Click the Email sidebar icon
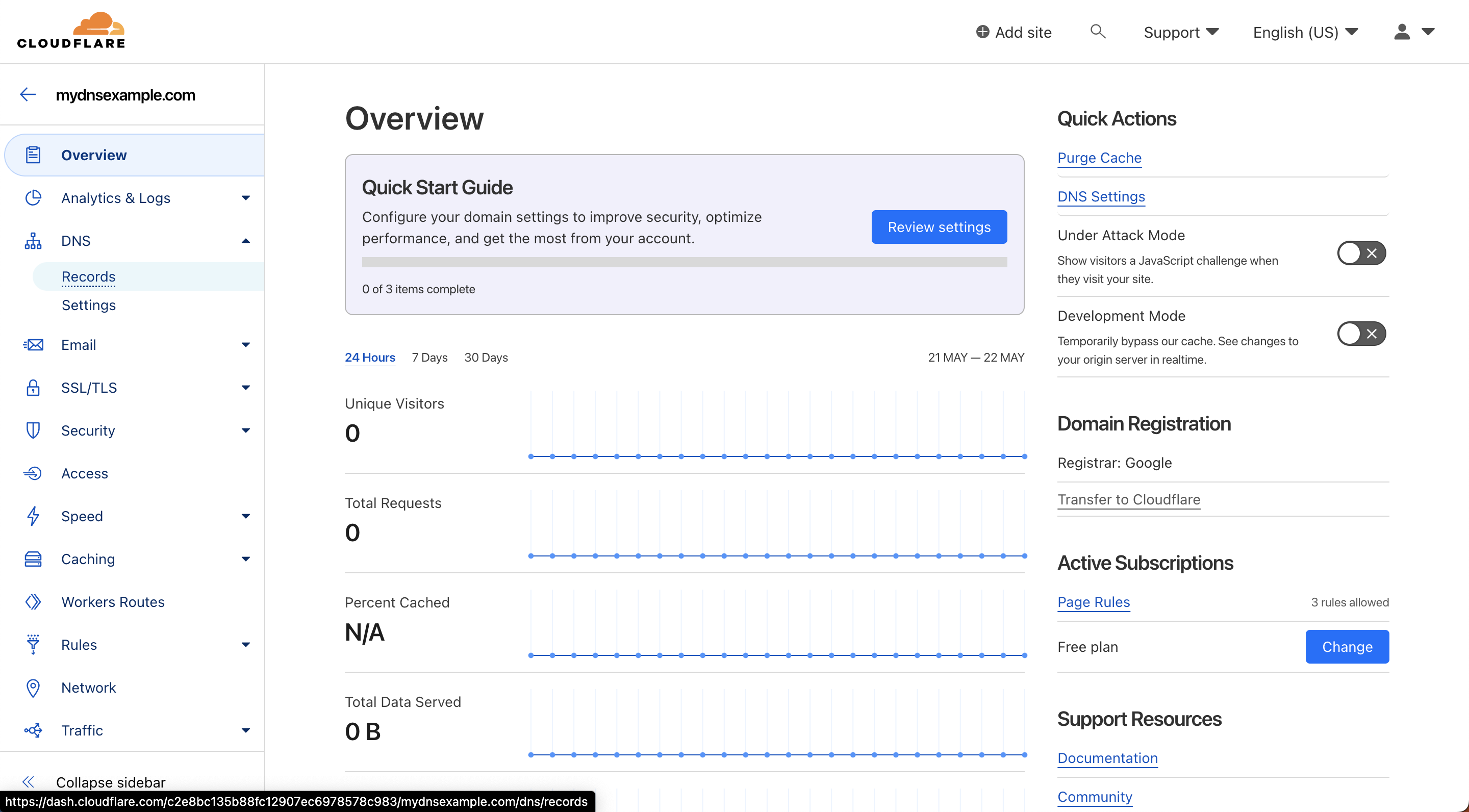This screenshot has width=1469, height=812. click(x=33, y=344)
